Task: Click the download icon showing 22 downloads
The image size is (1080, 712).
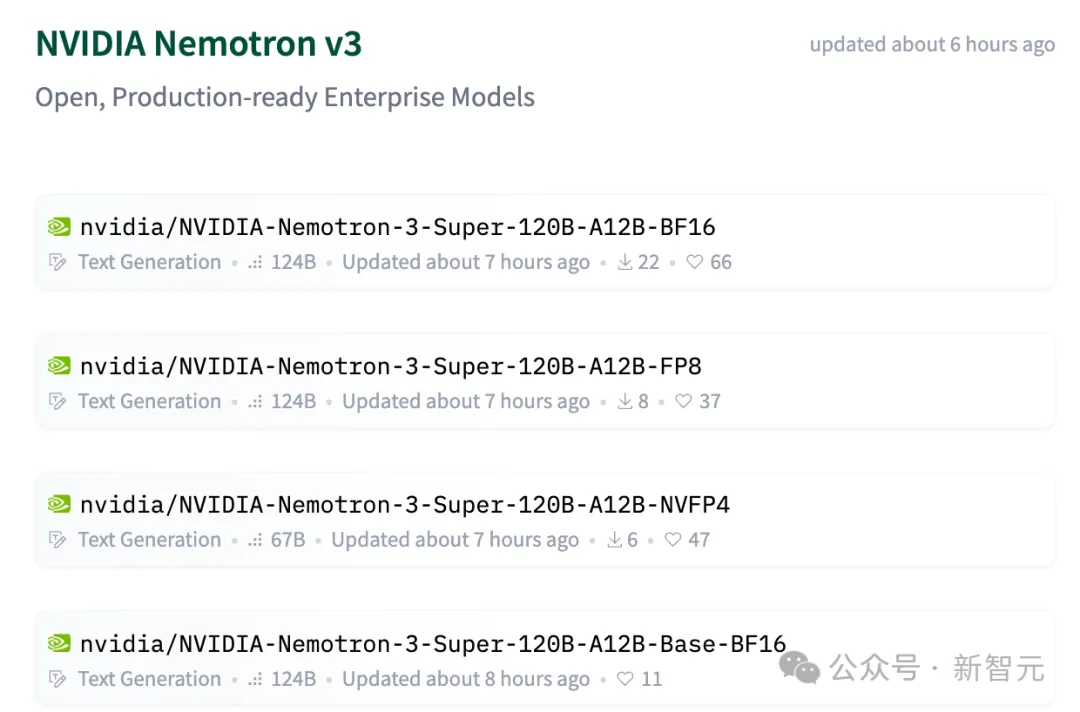Action: point(625,262)
